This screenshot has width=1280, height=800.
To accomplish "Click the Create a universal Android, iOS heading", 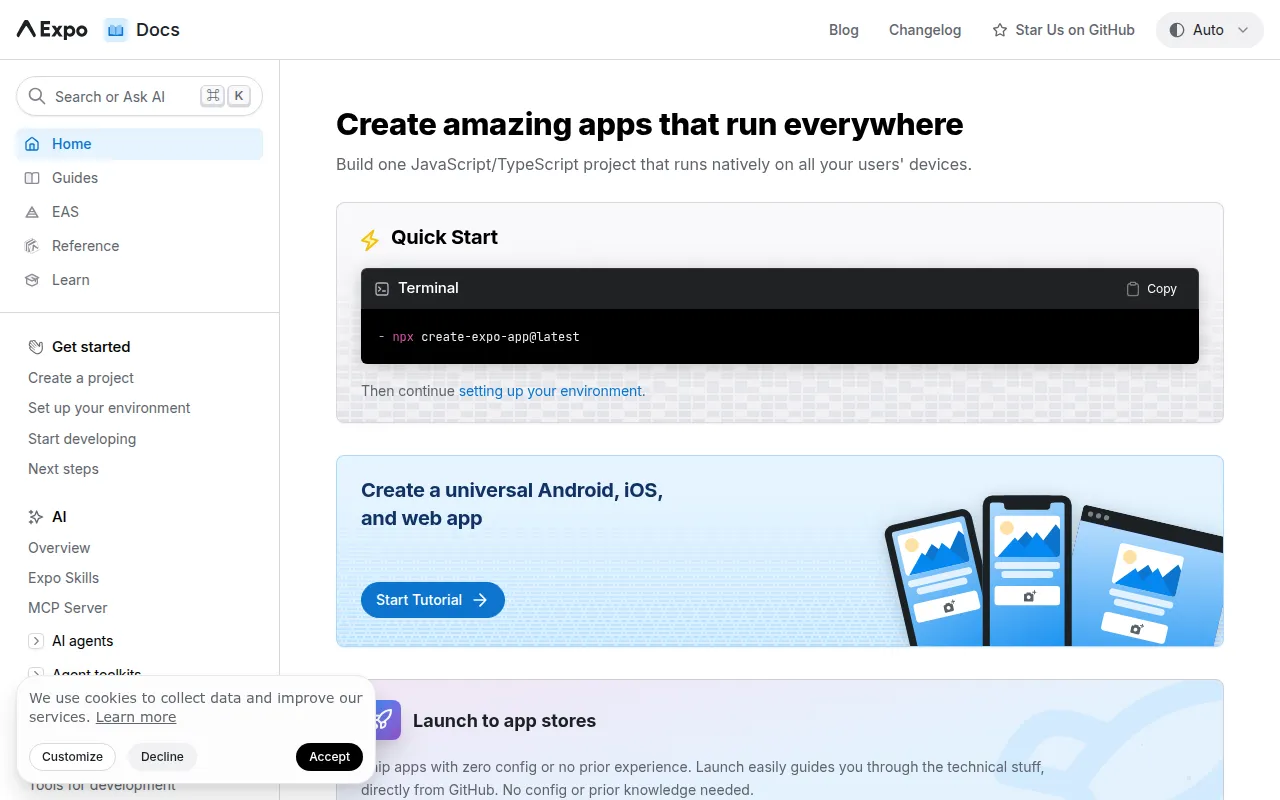I will click(x=512, y=504).
